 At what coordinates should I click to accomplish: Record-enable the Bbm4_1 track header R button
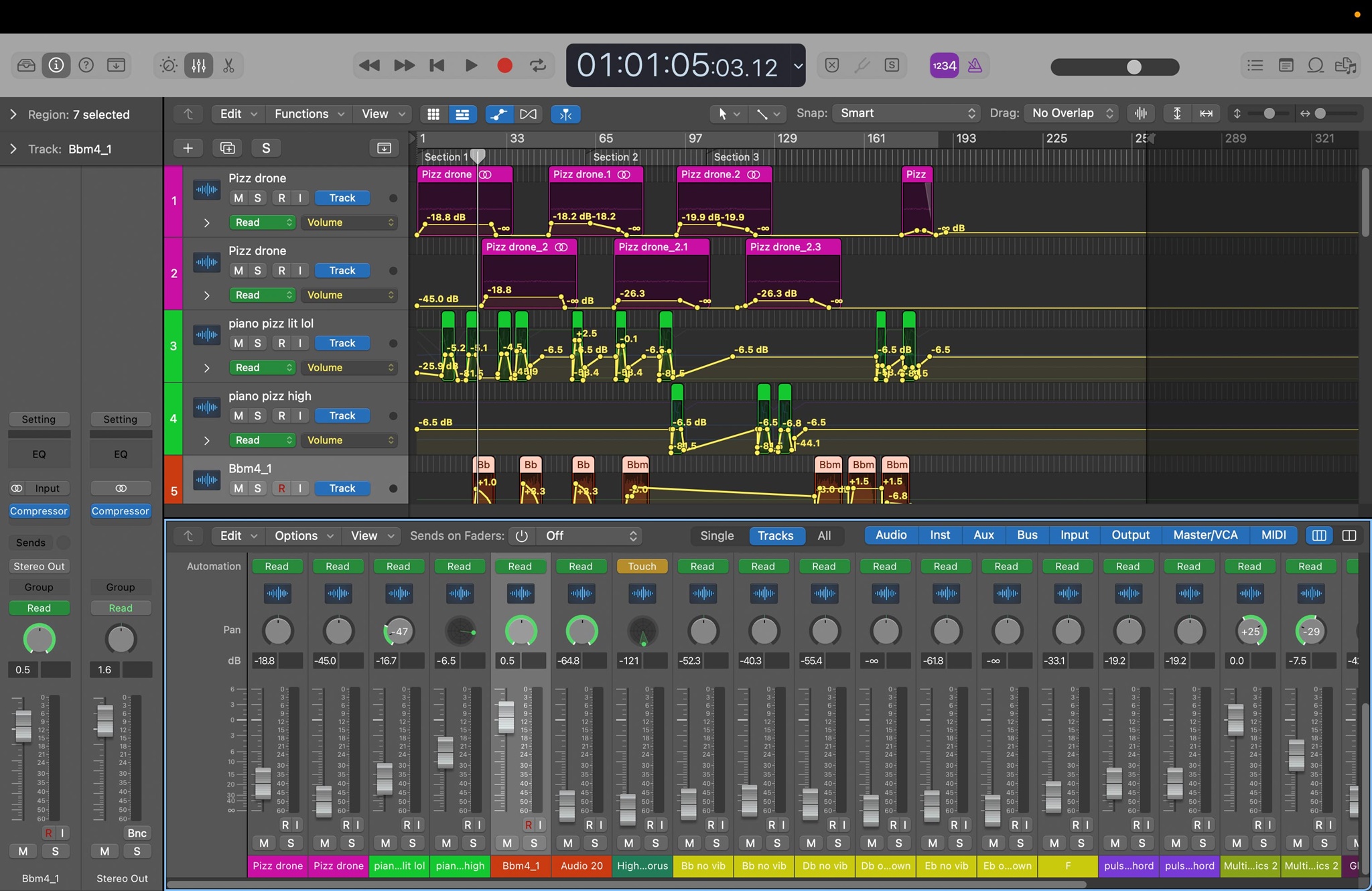(x=281, y=488)
